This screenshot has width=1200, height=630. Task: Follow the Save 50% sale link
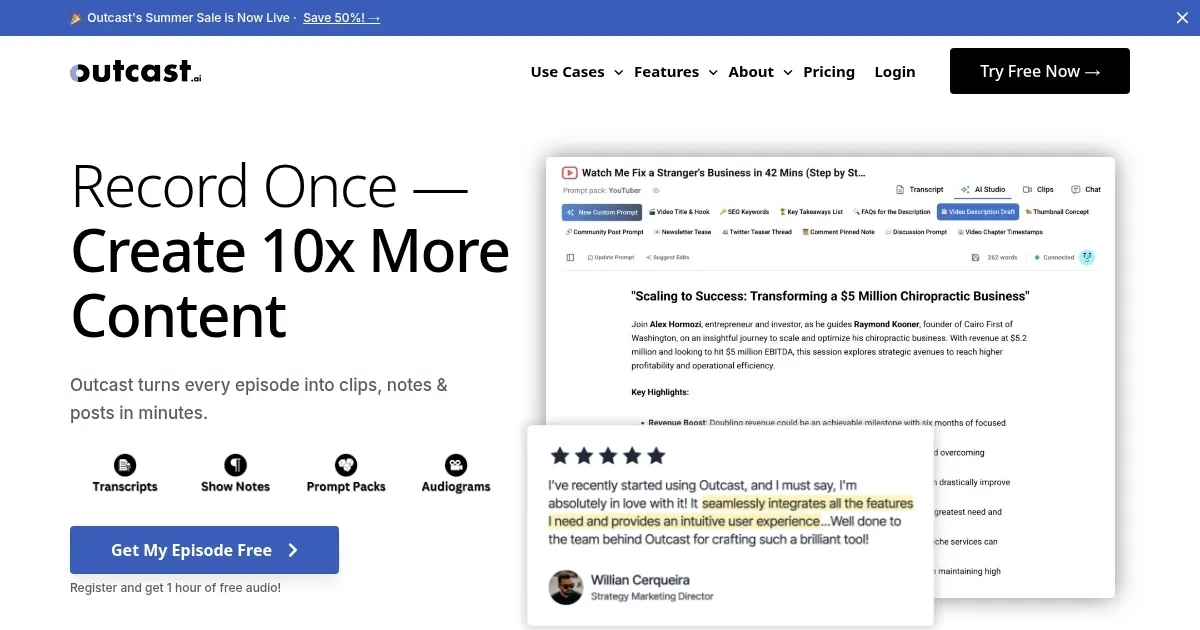tap(341, 18)
